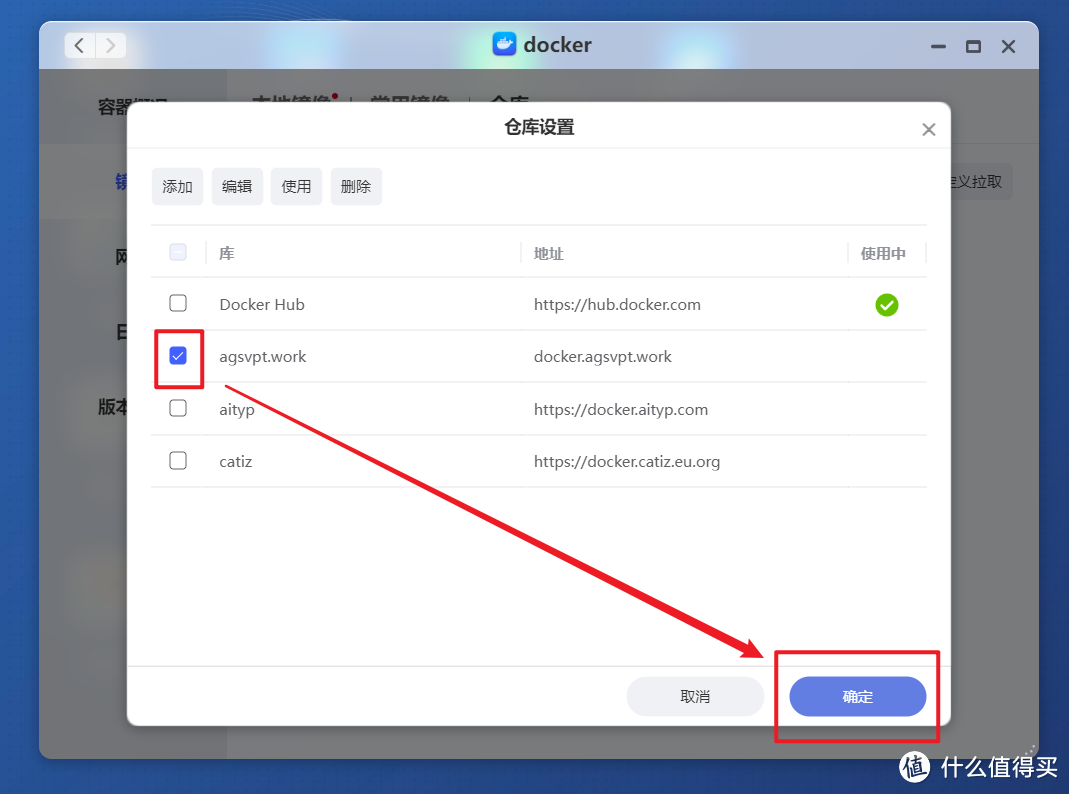The width and height of the screenshot is (1069, 794).
Task: Enable the aityp repository checkbox
Action: point(178,408)
